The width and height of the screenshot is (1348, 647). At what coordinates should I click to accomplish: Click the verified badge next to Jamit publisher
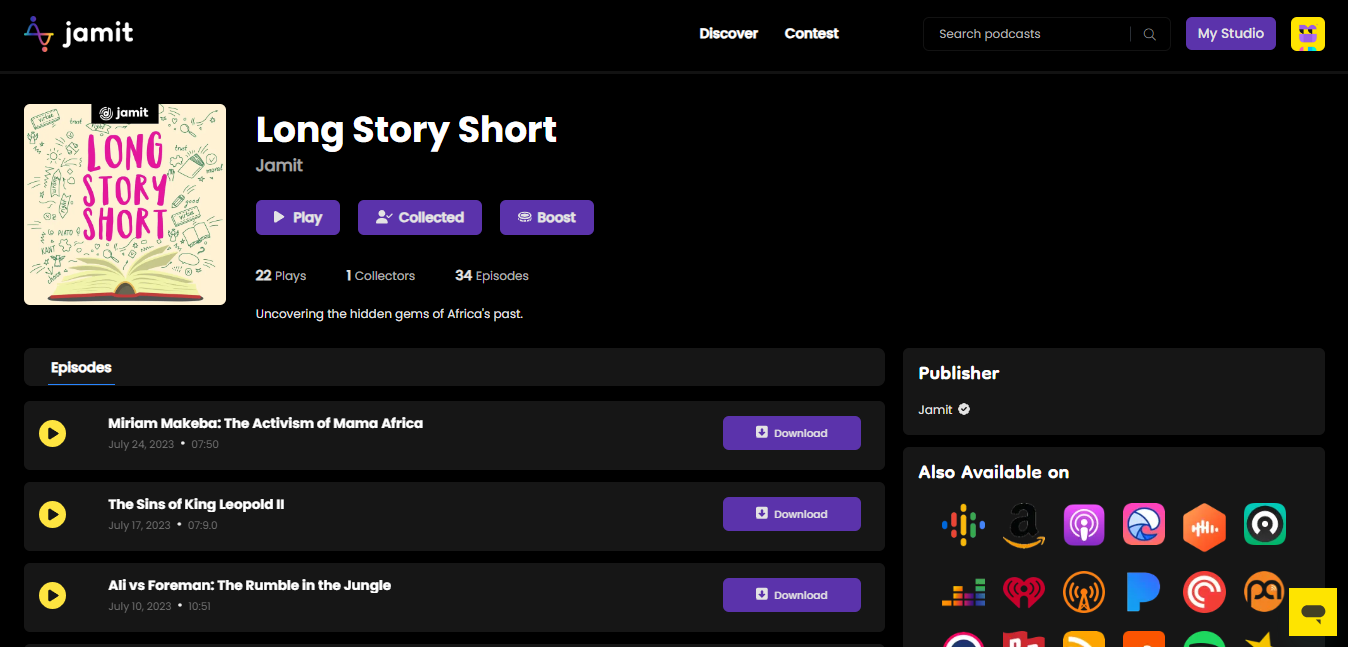point(964,409)
